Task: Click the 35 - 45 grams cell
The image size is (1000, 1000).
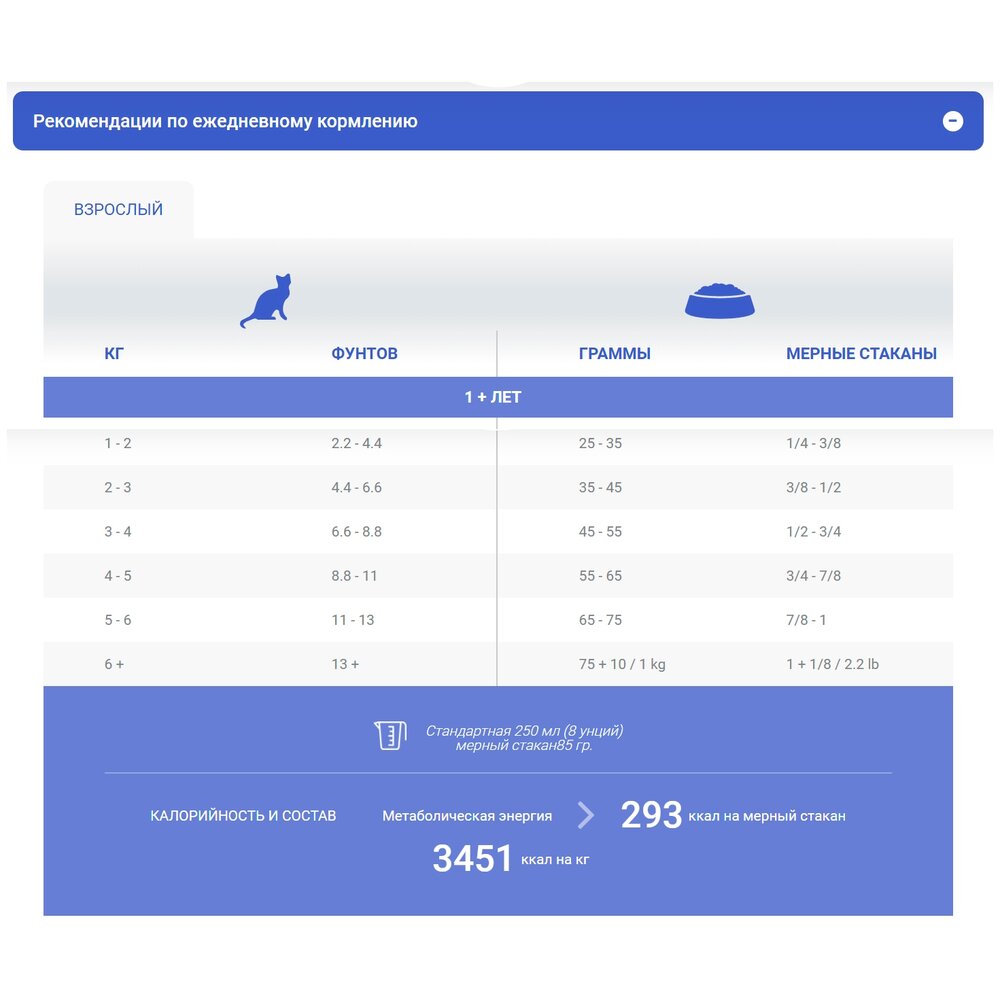Action: click(600, 487)
